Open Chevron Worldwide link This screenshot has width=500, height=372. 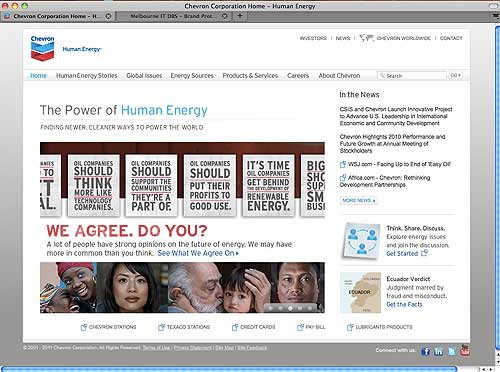[404, 38]
